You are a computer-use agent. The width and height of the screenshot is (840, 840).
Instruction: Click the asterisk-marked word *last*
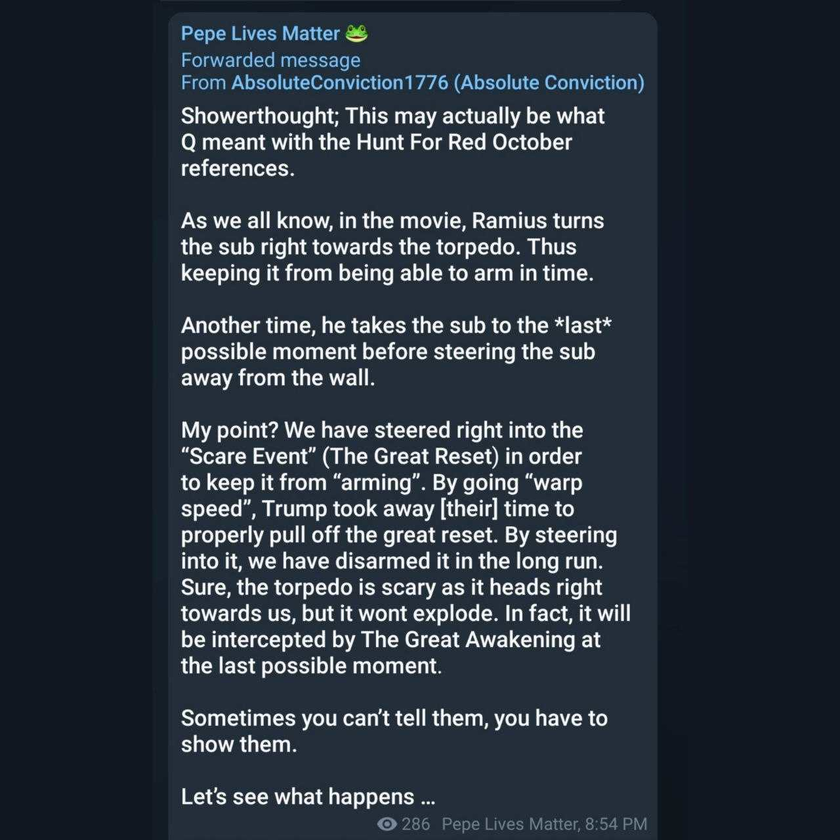point(580,326)
